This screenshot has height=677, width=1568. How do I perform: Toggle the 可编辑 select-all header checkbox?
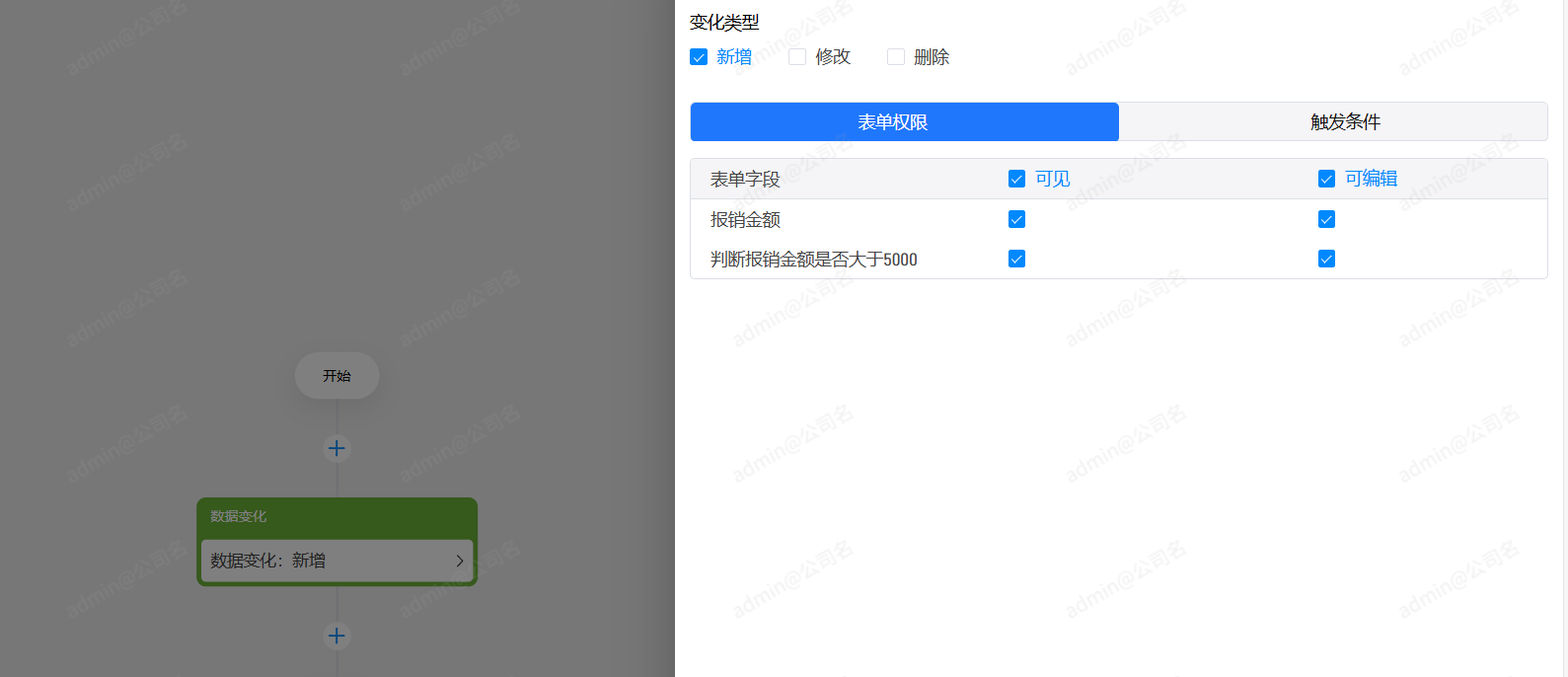tap(1326, 179)
